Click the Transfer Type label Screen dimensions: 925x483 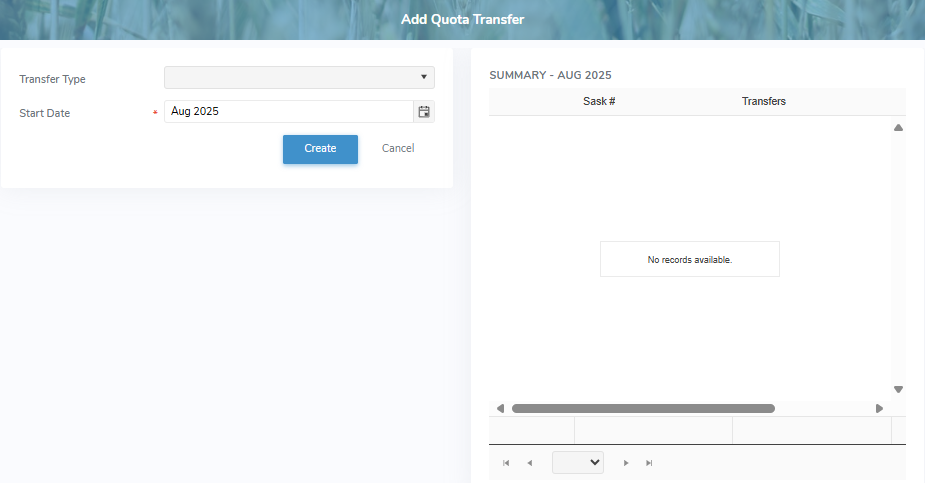click(52, 79)
